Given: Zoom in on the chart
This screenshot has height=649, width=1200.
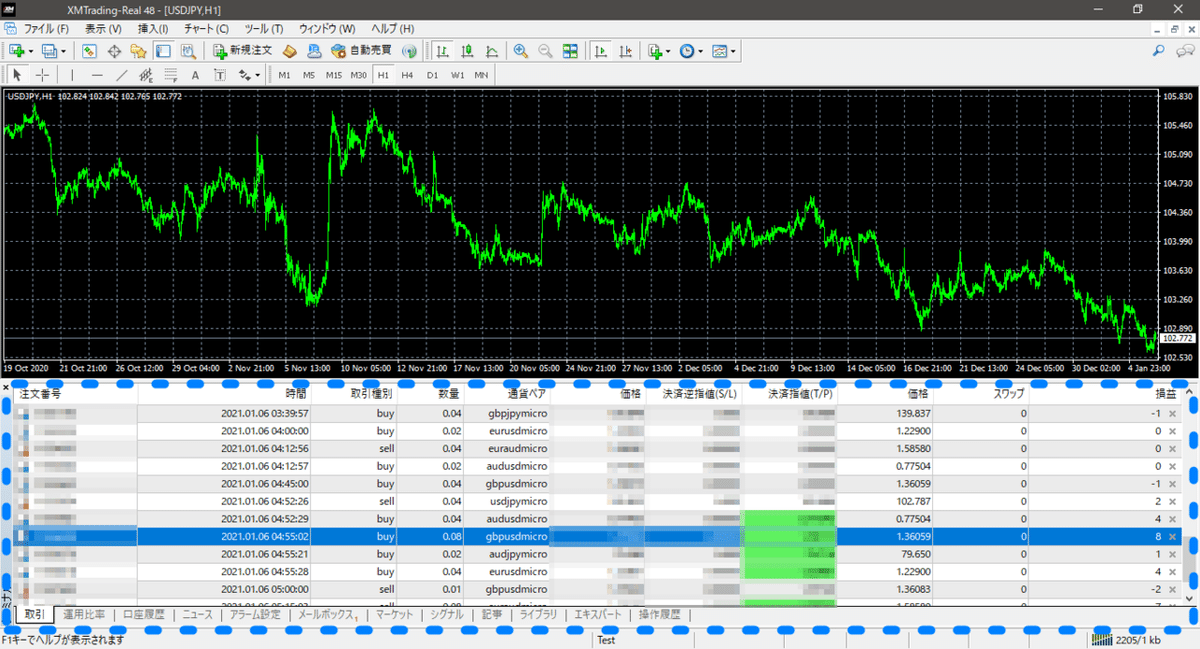Looking at the screenshot, I should pos(521,50).
